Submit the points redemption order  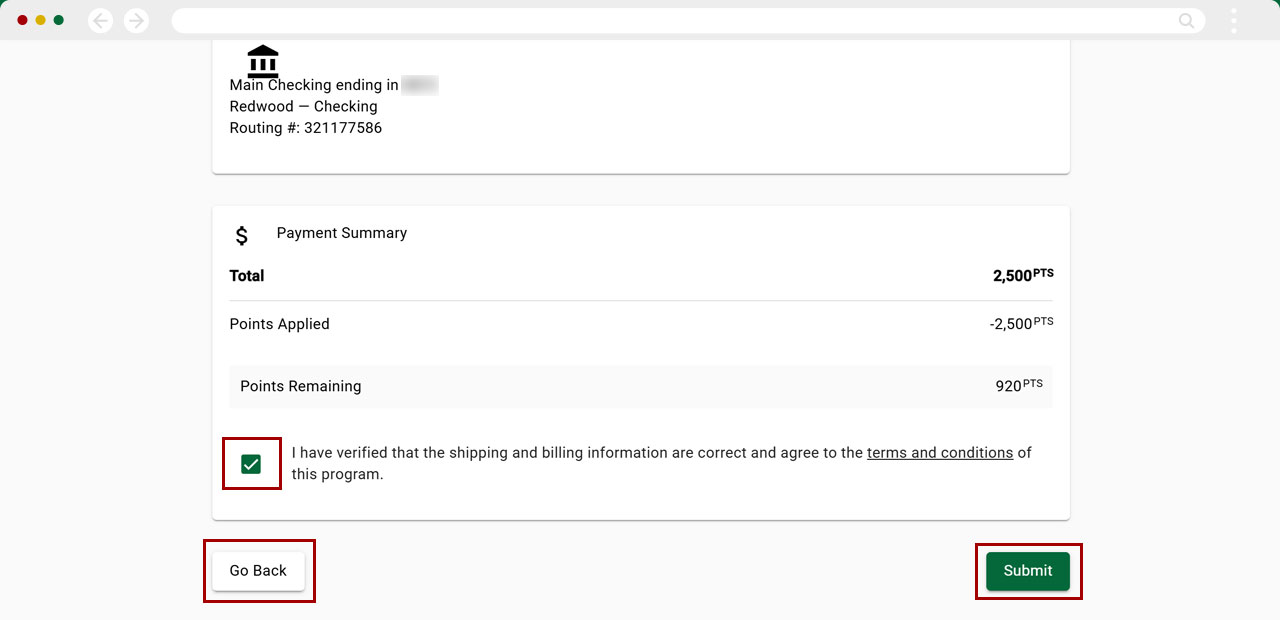tap(1027, 571)
